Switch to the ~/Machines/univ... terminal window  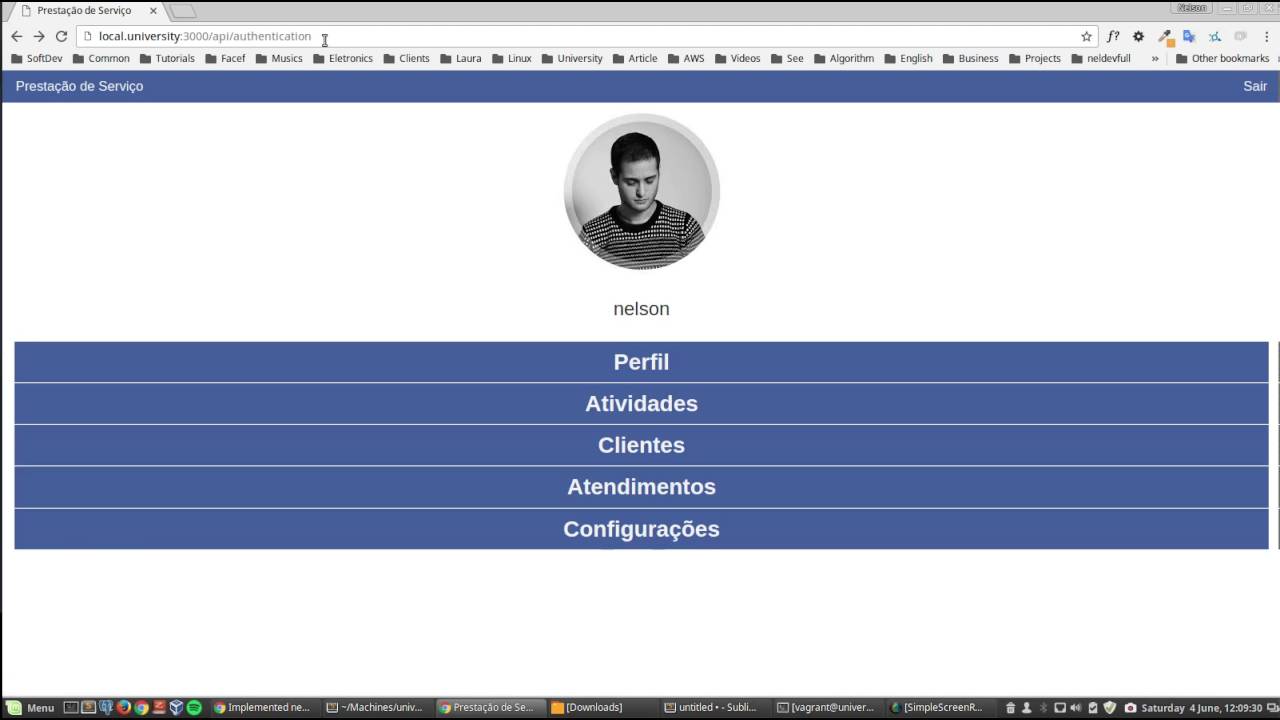pyautogui.click(x=377, y=707)
